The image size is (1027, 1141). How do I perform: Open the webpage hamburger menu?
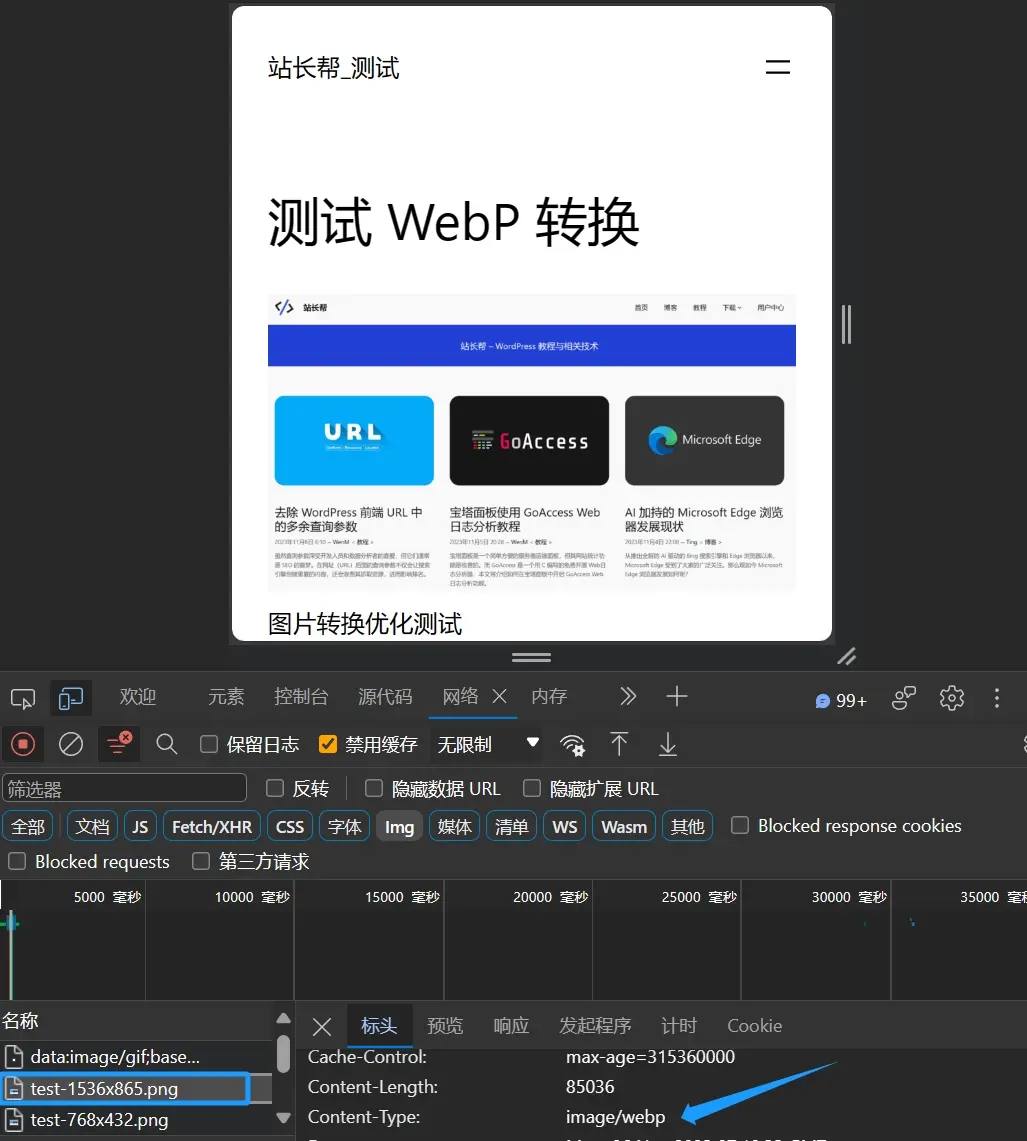point(777,67)
